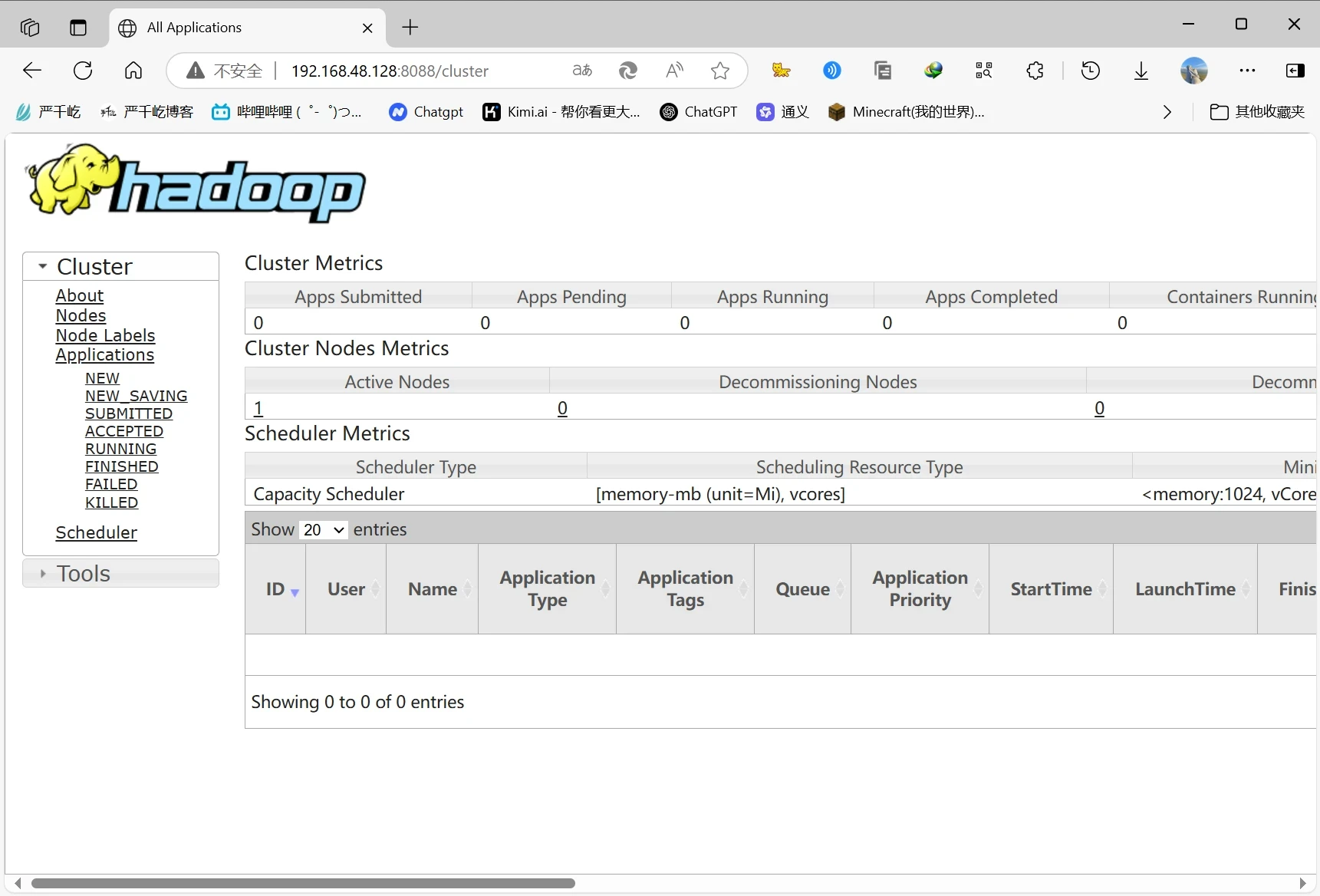Viewport: 1320px width, 896px height.
Task: Click the horizontal scrollbar at page bottom
Action: coord(303,883)
